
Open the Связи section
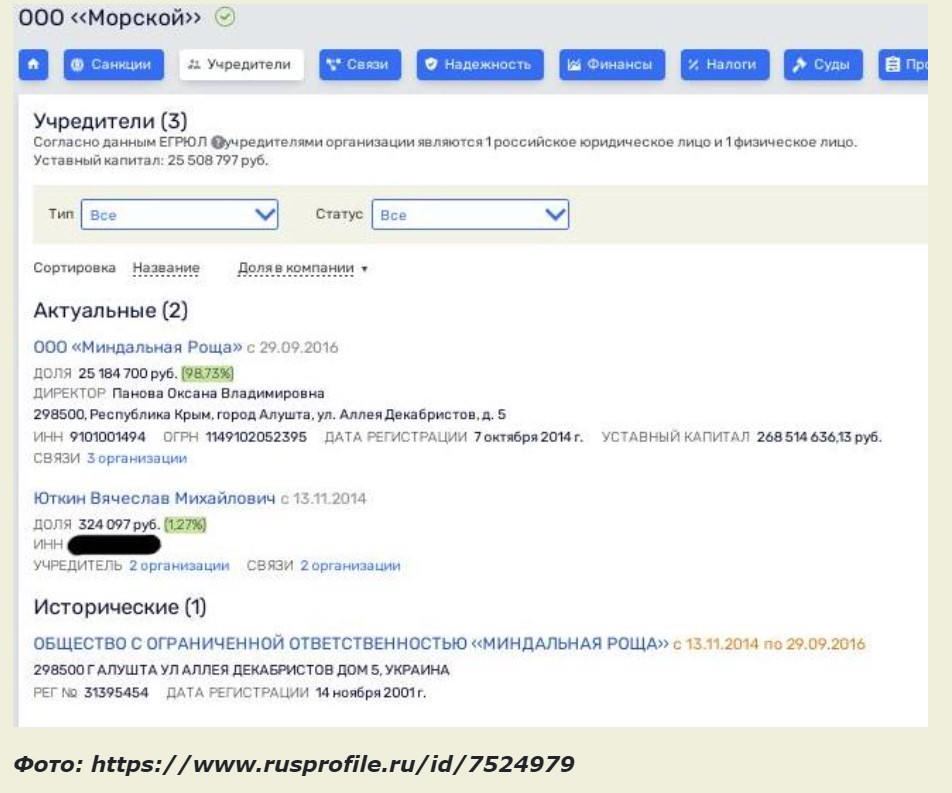[x=360, y=65]
